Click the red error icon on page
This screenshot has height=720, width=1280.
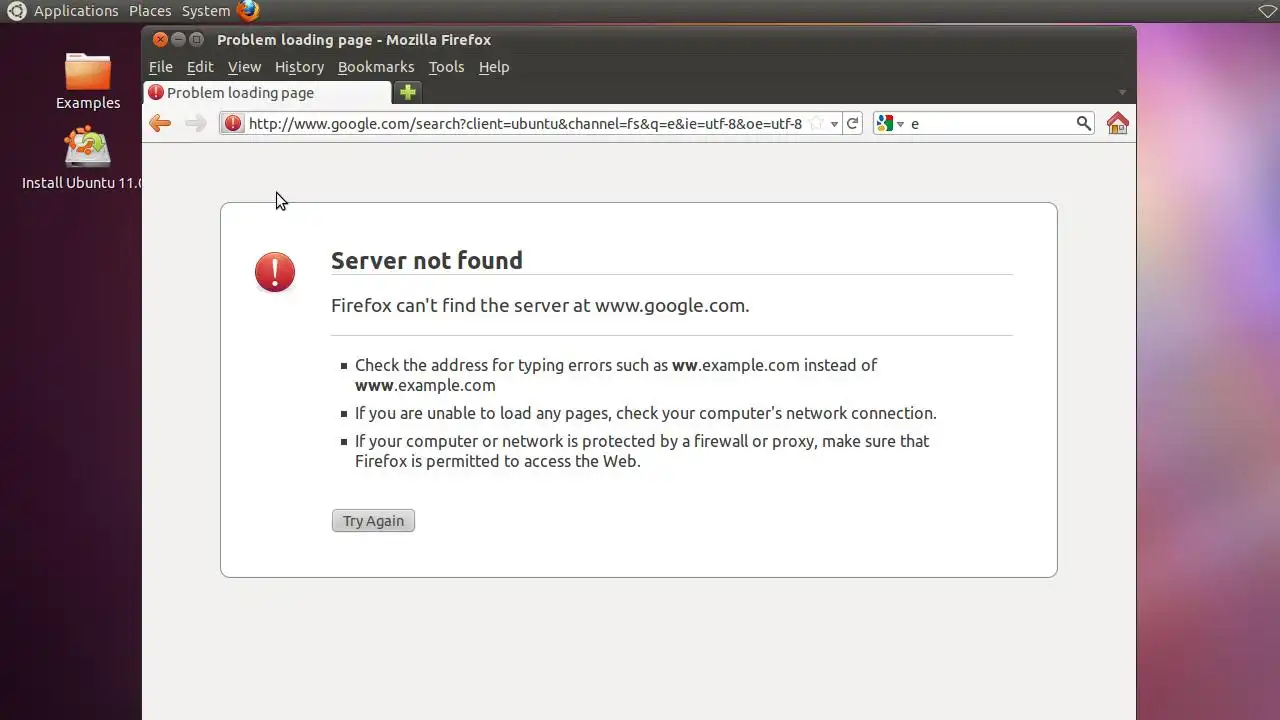pos(275,272)
